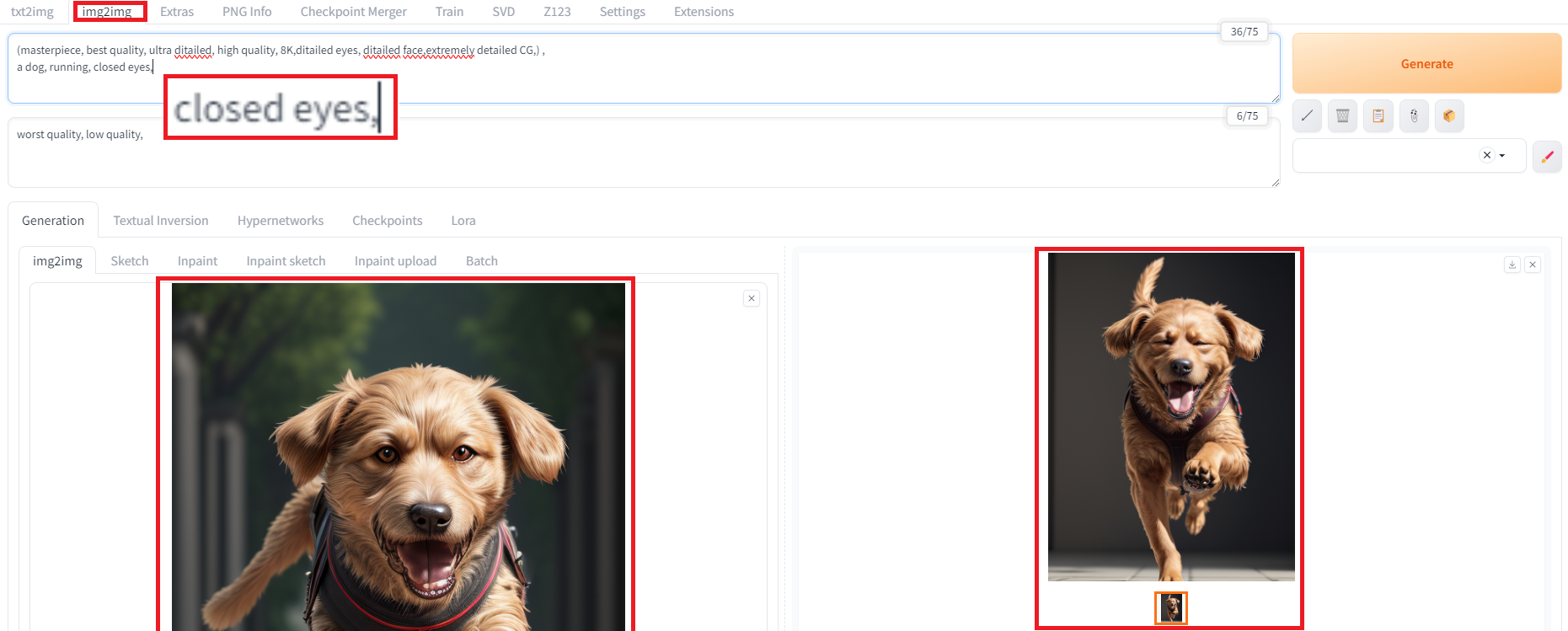This screenshot has width=1568, height=631.
Task: Open the Extras tab
Action: pos(177,12)
